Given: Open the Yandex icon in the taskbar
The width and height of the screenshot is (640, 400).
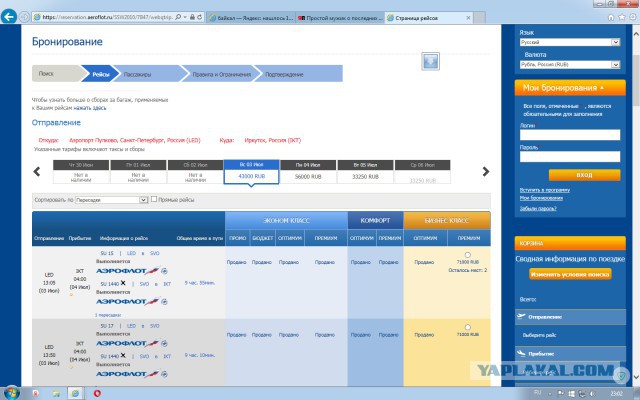Looking at the screenshot, I should coord(36,393).
